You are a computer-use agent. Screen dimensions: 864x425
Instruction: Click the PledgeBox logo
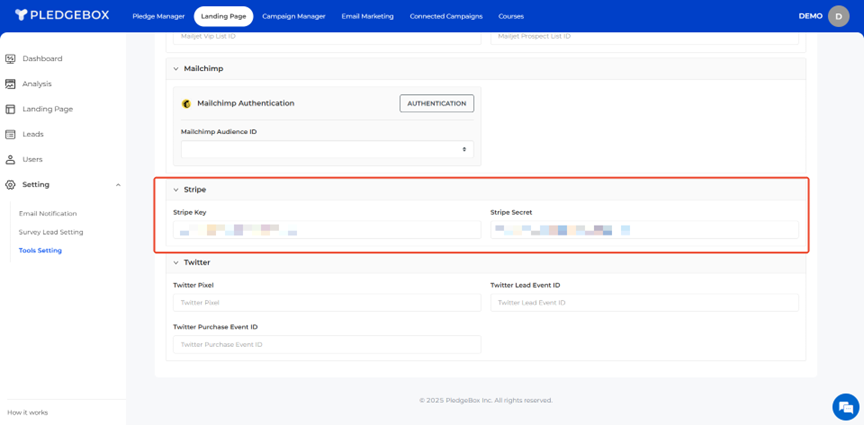pyautogui.click(x=62, y=15)
